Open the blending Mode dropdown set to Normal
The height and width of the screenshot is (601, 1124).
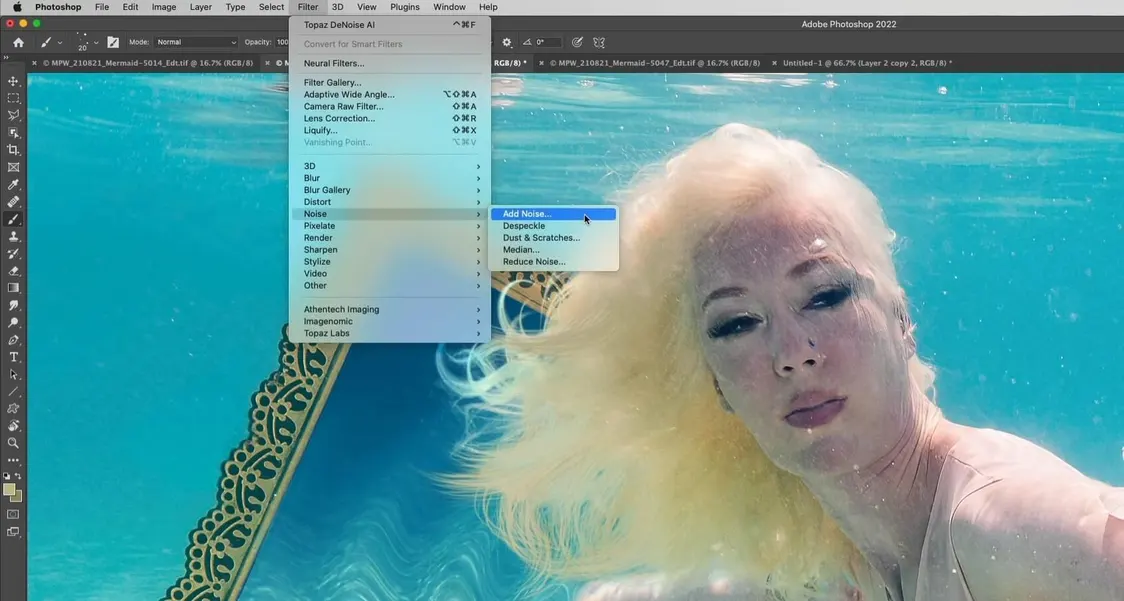coord(196,42)
